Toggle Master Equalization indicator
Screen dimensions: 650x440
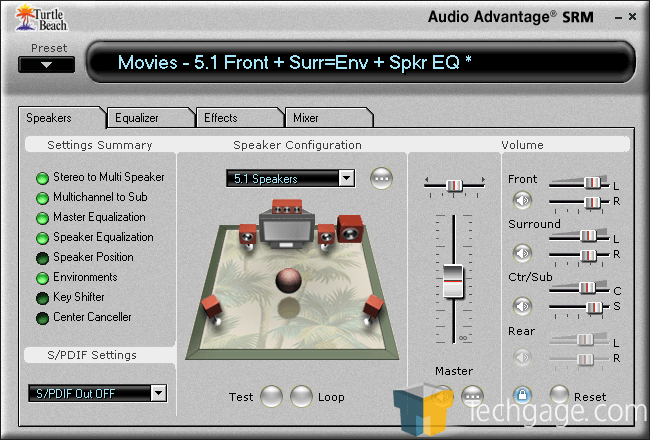pyautogui.click(x=42, y=218)
